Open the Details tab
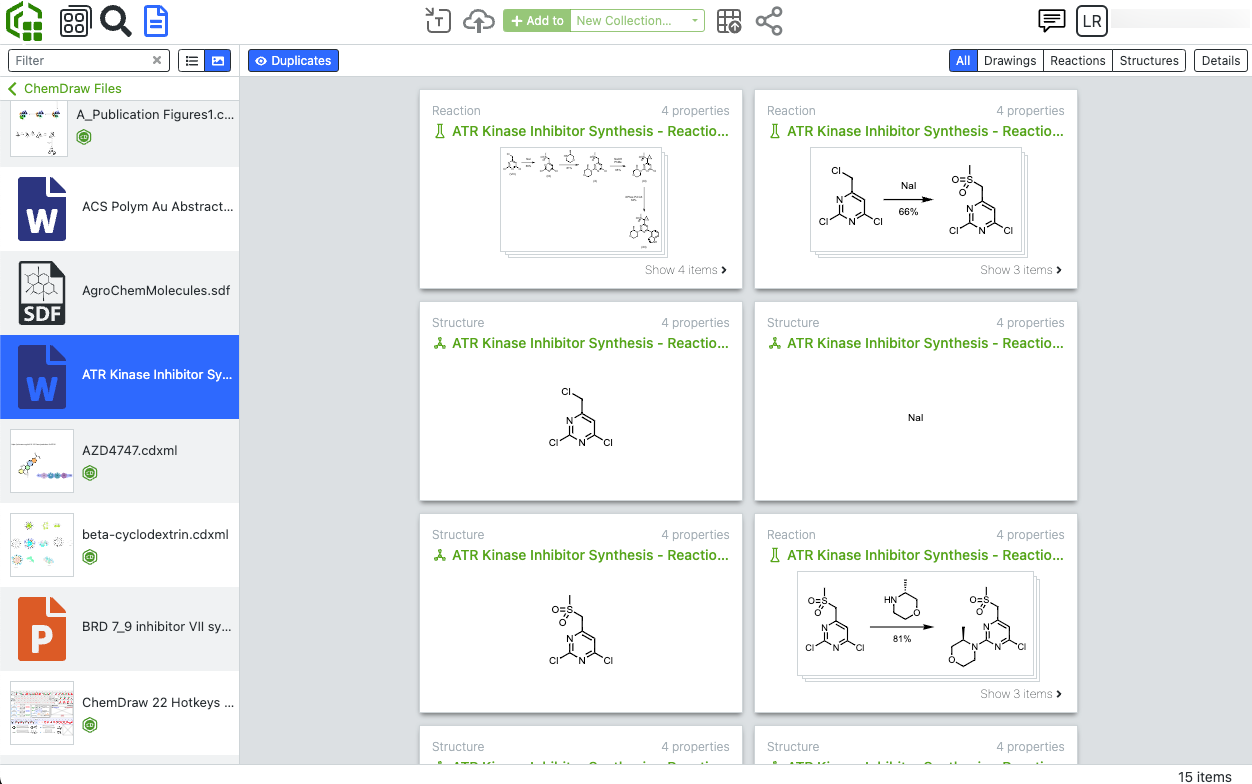 pyautogui.click(x=1220, y=60)
